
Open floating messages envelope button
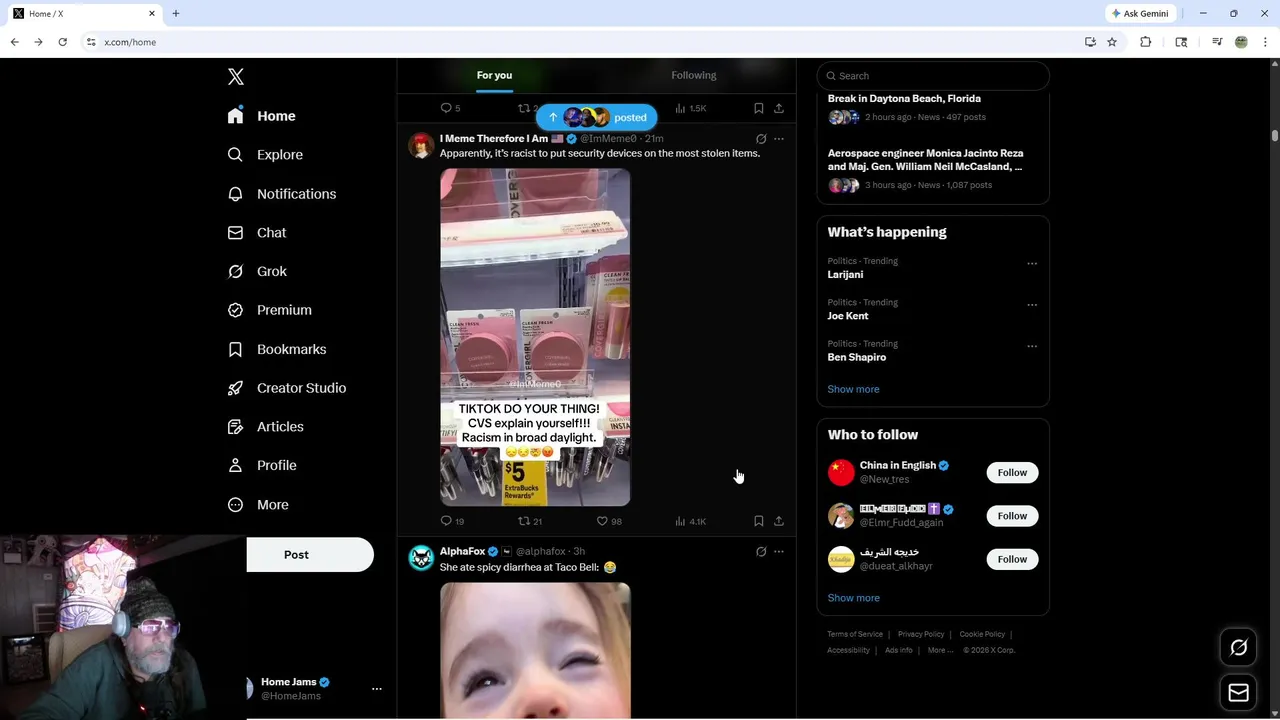click(x=1238, y=693)
